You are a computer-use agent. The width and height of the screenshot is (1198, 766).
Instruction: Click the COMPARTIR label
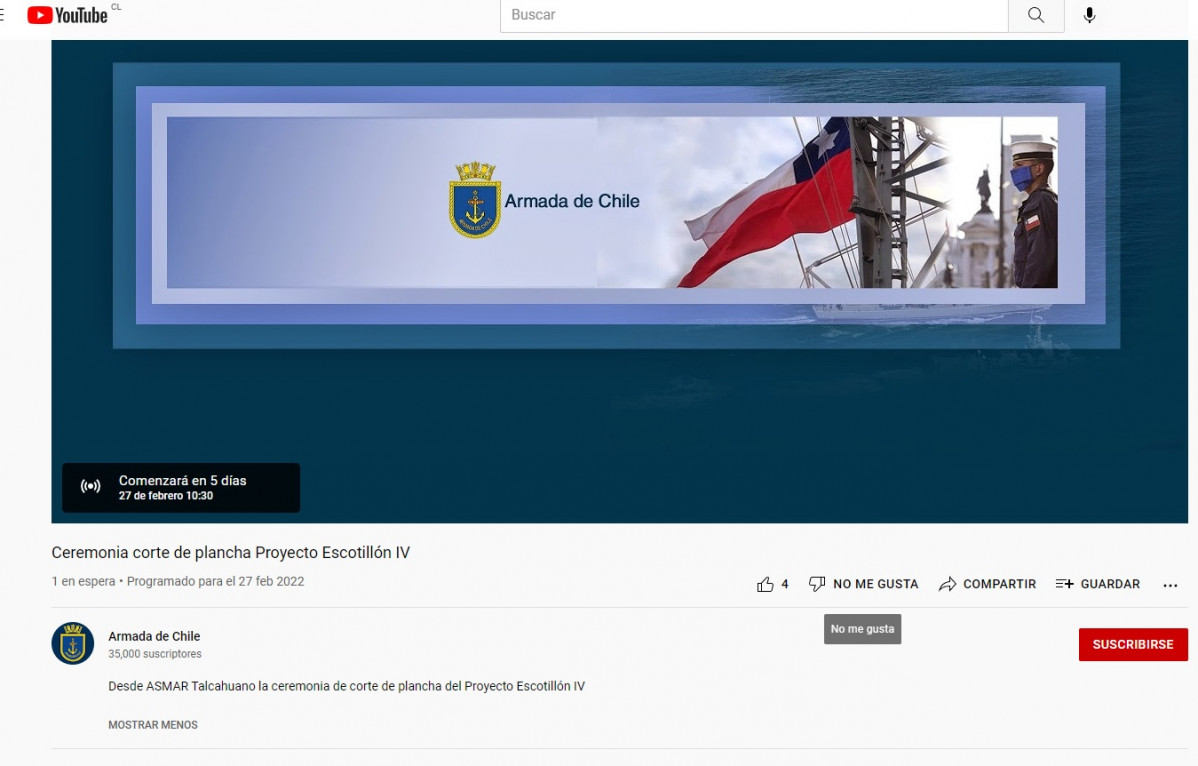pyautogui.click(x=999, y=584)
